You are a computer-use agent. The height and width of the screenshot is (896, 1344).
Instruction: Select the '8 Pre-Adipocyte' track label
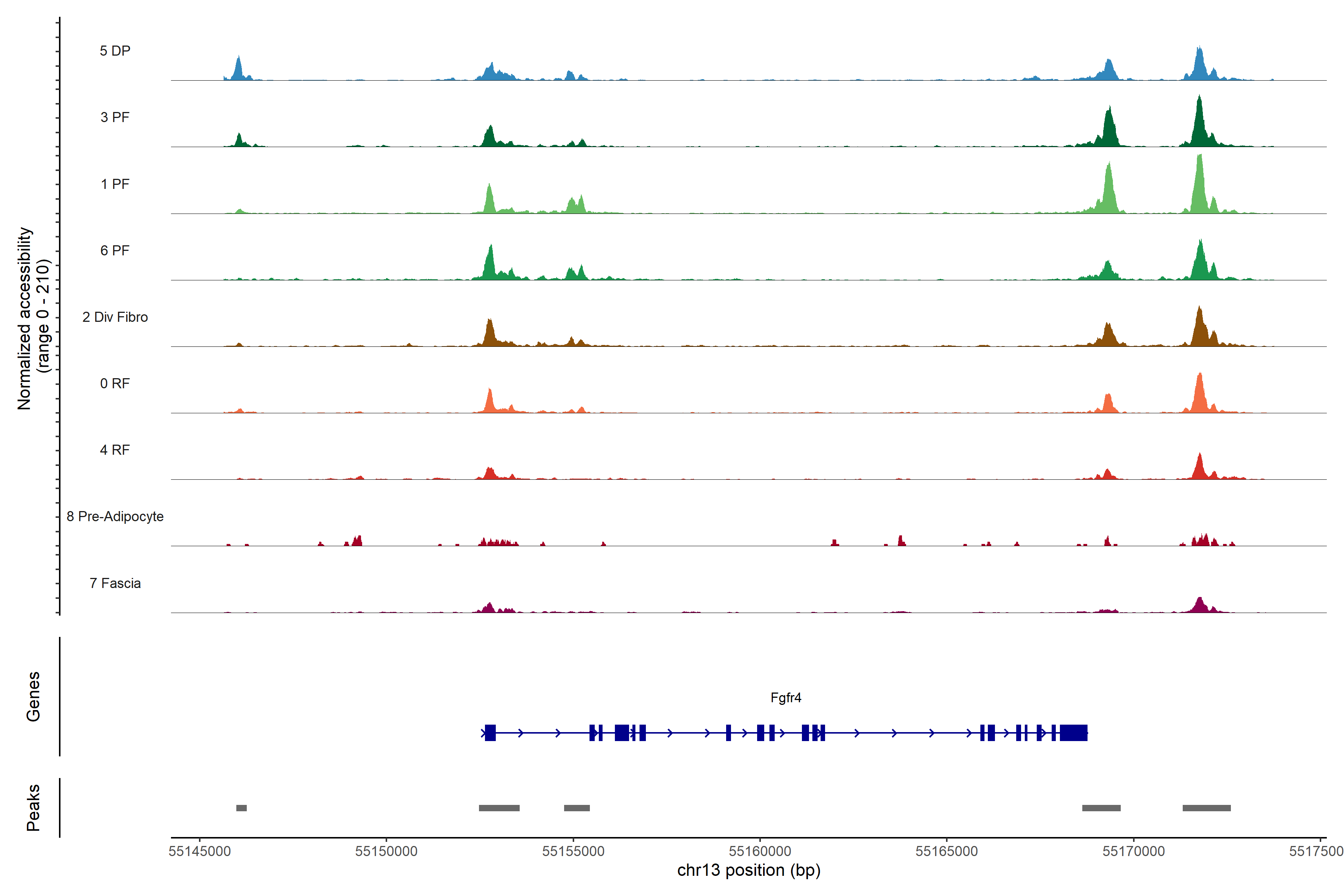point(115,517)
